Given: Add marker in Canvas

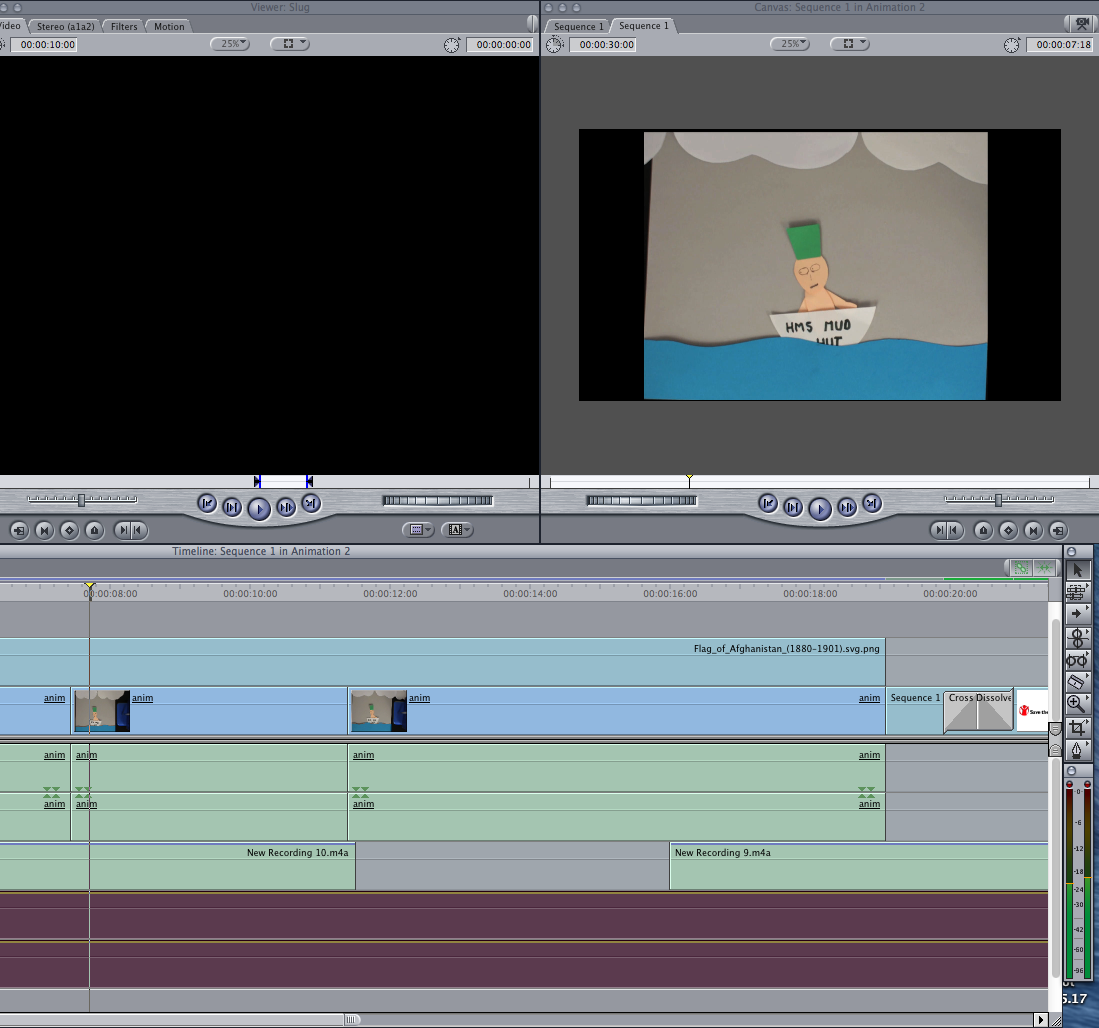Looking at the screenshot, I should coord(983,530).
